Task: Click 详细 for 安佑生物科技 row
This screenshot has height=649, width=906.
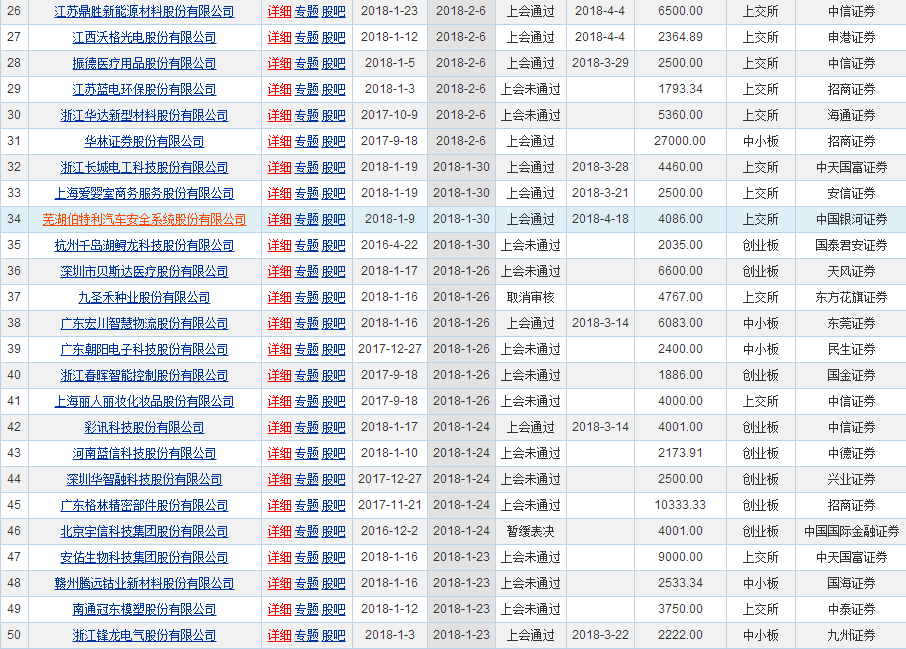Action: coord(280,558)
